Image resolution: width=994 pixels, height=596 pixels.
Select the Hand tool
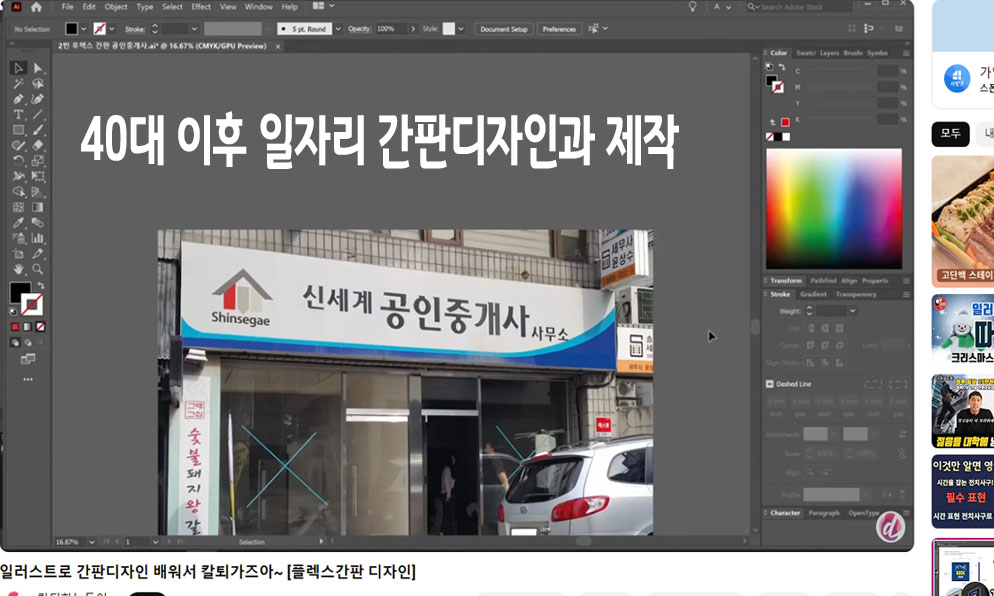click(18, 269)
